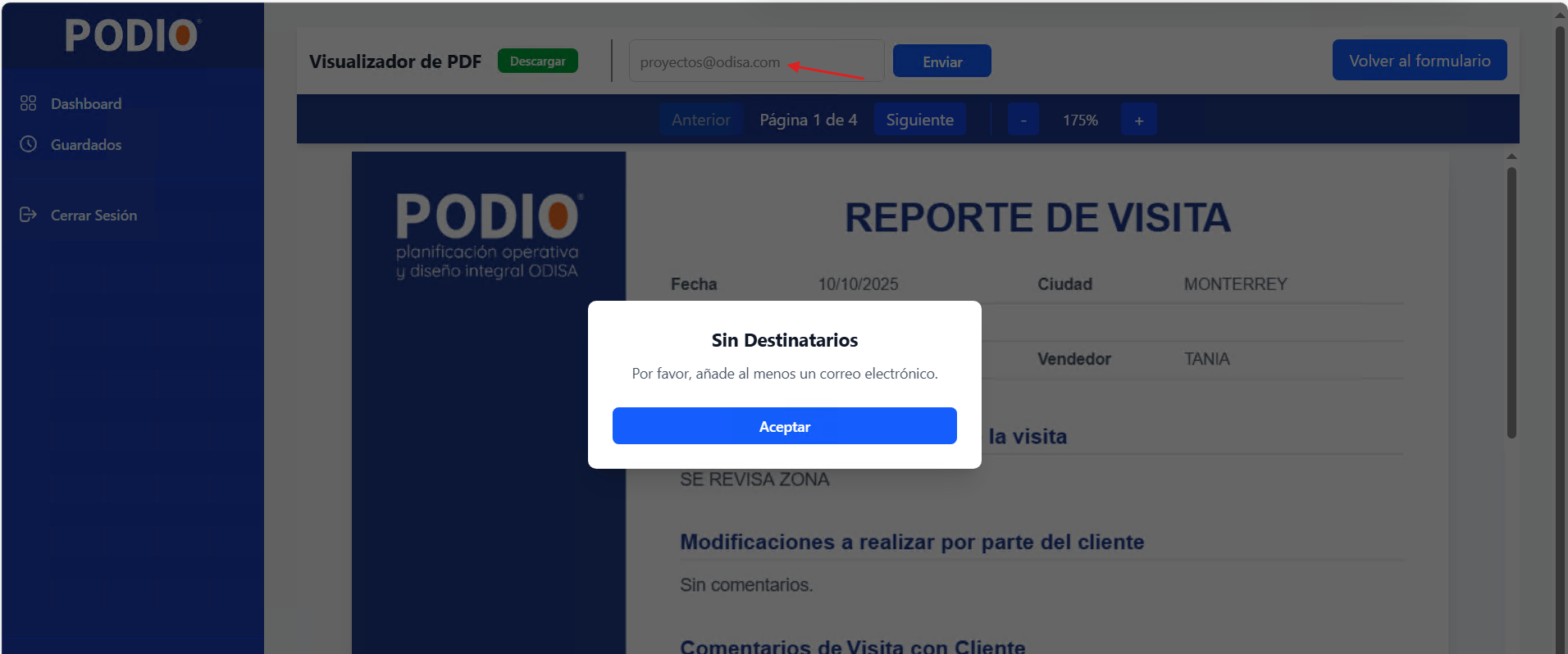1568x654 pixels.
Task: Click 'Modificaciones a realizar por parte del cliente' heading
Action: tap(912, 542)
